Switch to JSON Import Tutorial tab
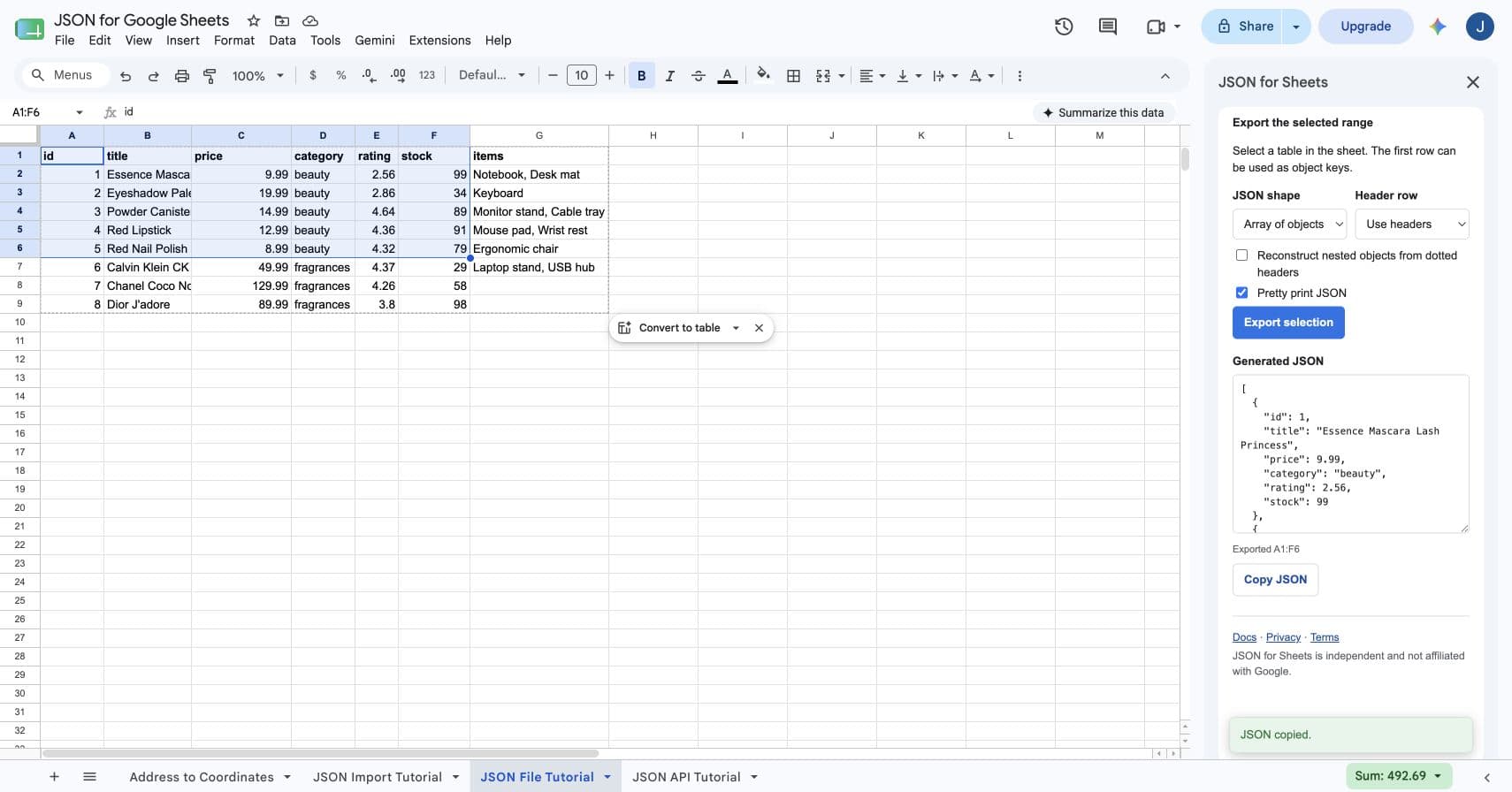Screen dimensions: 1512x792 click(378, 777)
